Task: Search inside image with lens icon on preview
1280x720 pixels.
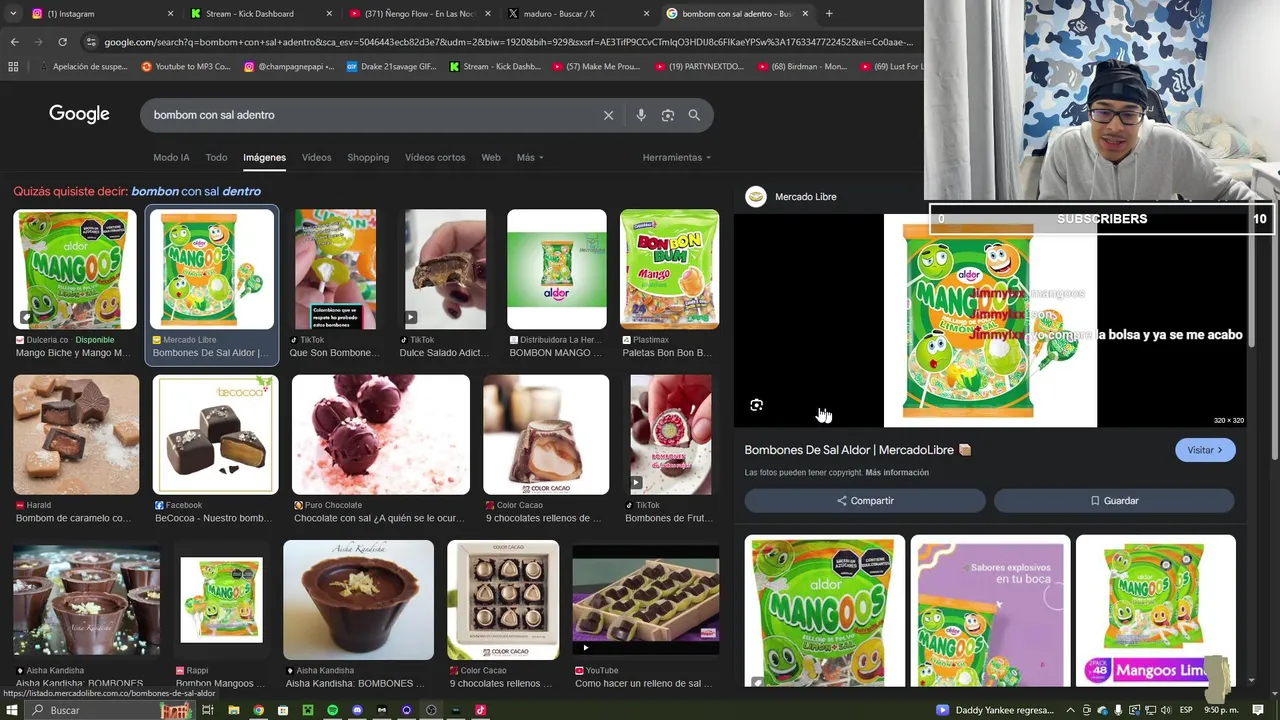Action: coord(756,405)
